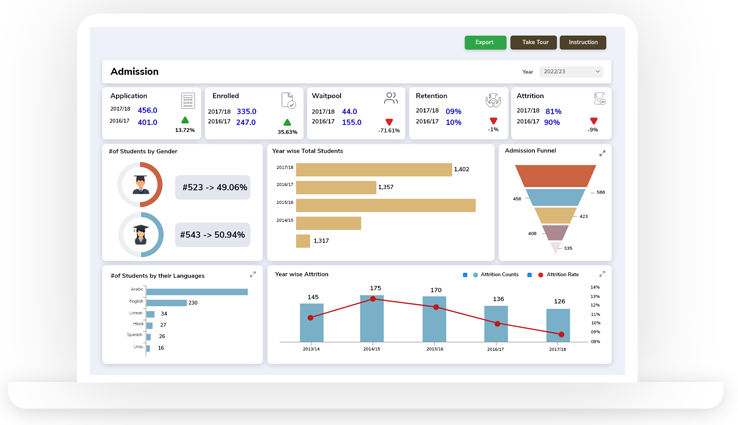Click the #543 -> 50.94% label
The width and height of the screenshot is (738, 425).
(x=213, y=235)
